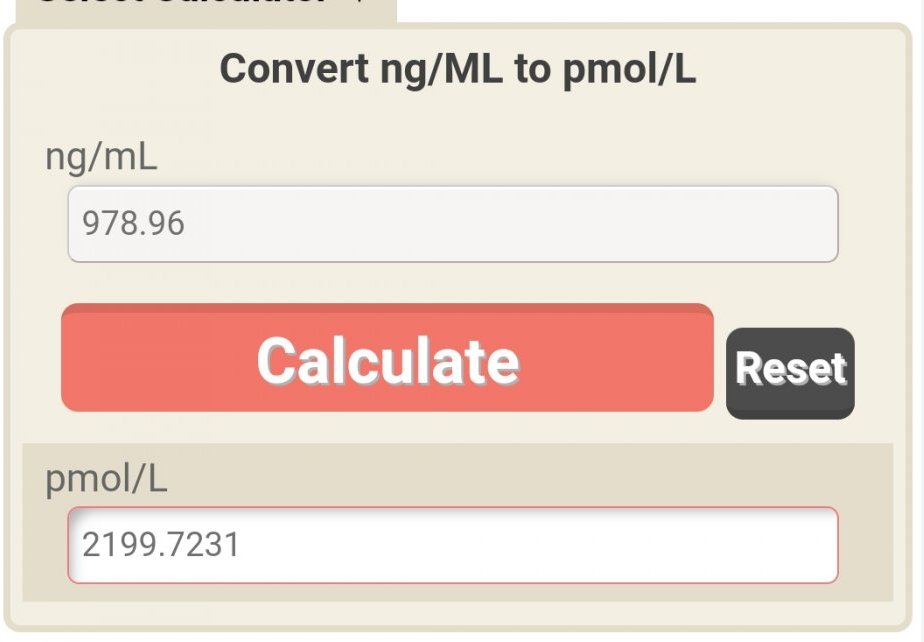Screen dimensions: 924x642
Task: Click the converter card's bottom border
Action: click(458, 628)
